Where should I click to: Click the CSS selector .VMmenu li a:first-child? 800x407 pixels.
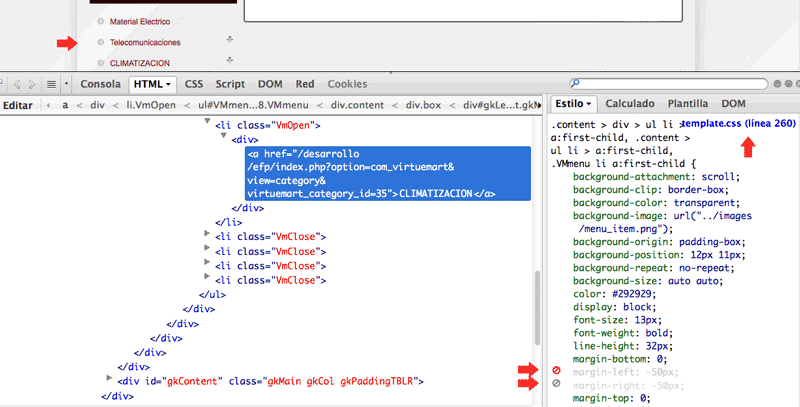point(618,164)
